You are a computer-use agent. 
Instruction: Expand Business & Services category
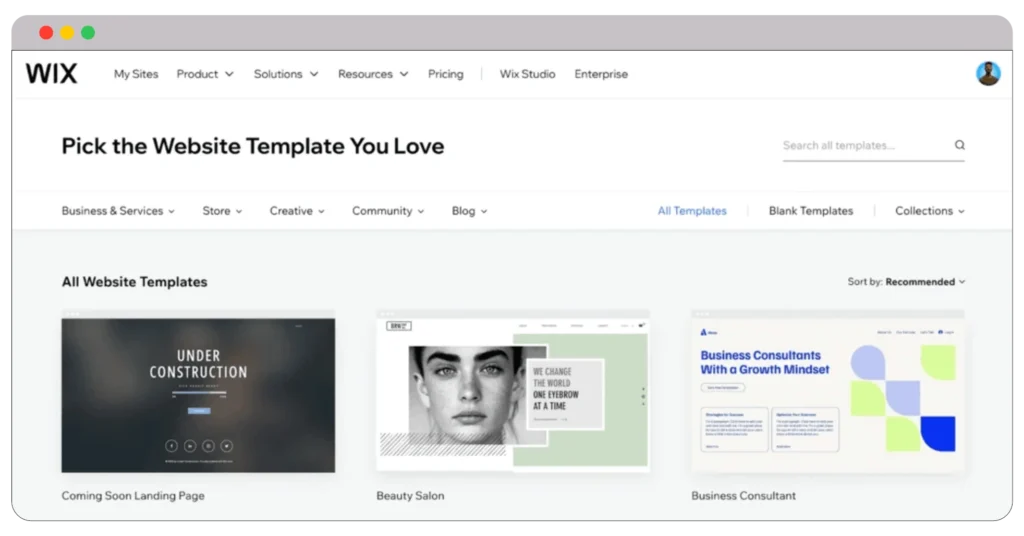coord(118,211)
